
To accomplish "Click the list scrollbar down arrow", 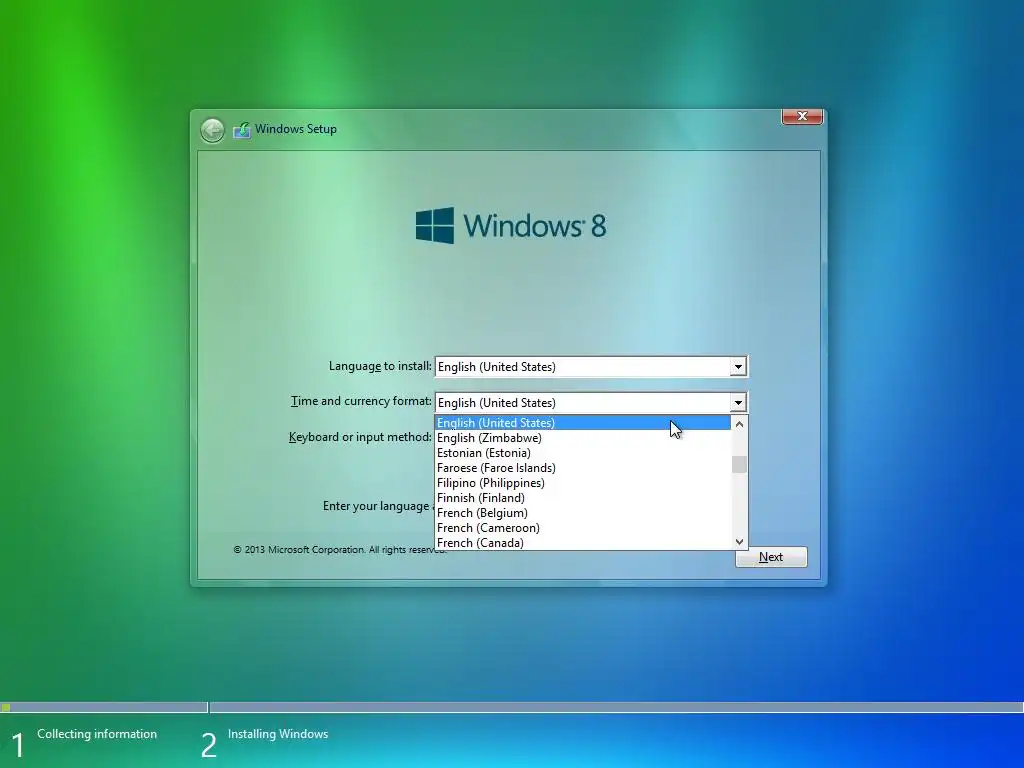I will coord(739,541).
